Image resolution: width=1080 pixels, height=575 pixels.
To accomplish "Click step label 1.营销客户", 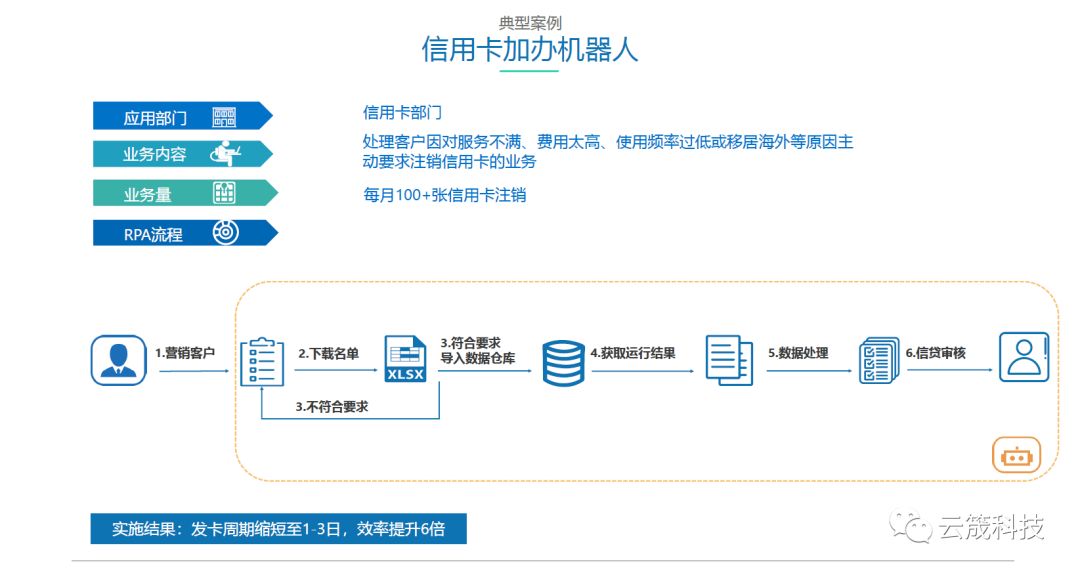I will (185, 353).
